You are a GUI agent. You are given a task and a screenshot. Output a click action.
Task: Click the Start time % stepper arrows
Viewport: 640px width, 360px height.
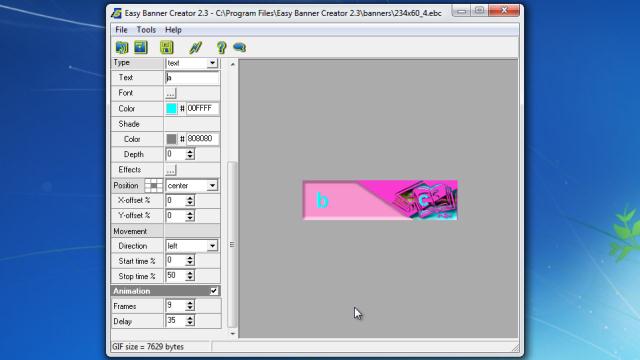190,261
